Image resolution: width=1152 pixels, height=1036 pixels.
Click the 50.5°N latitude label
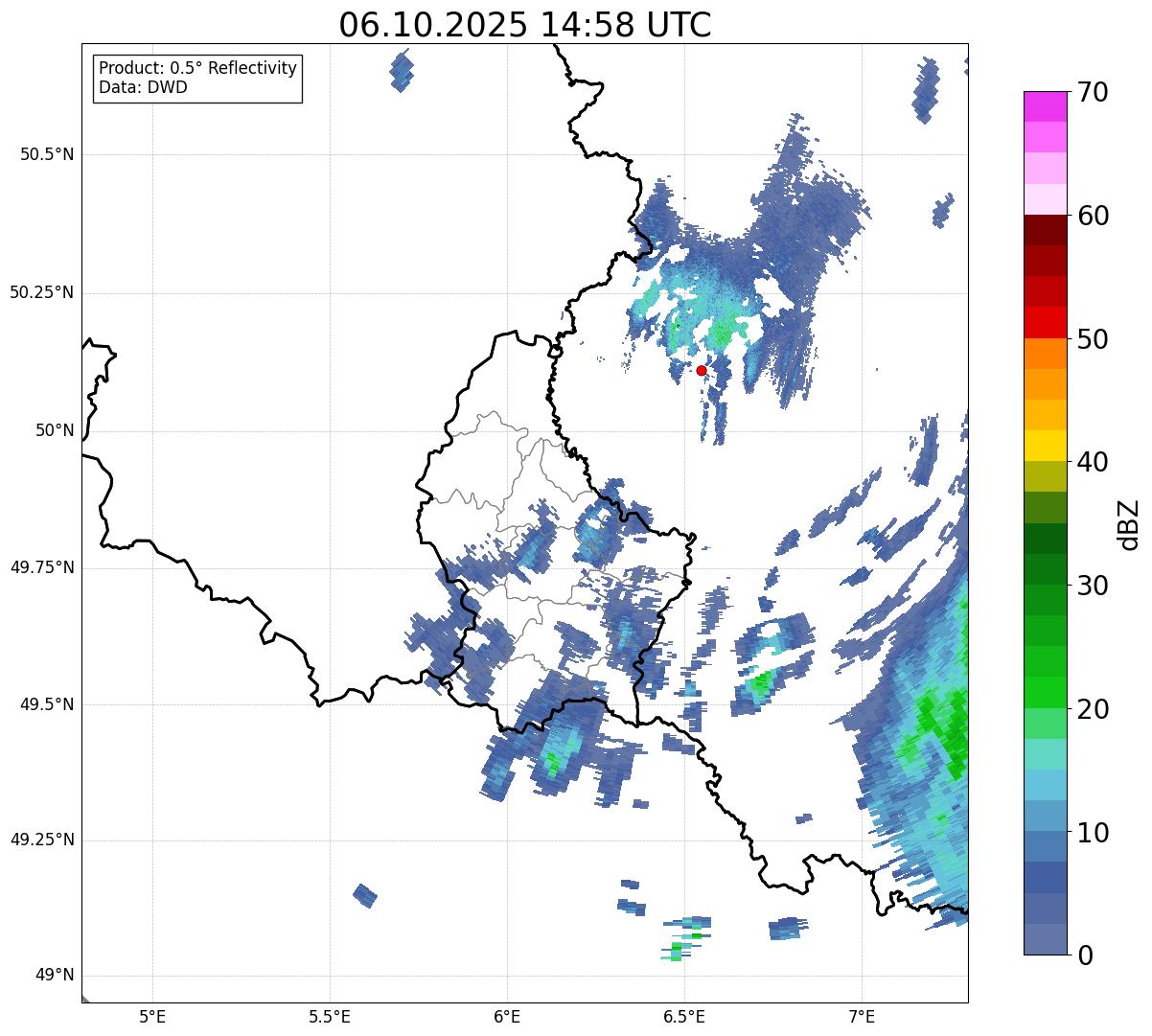(x=47, y=154)
